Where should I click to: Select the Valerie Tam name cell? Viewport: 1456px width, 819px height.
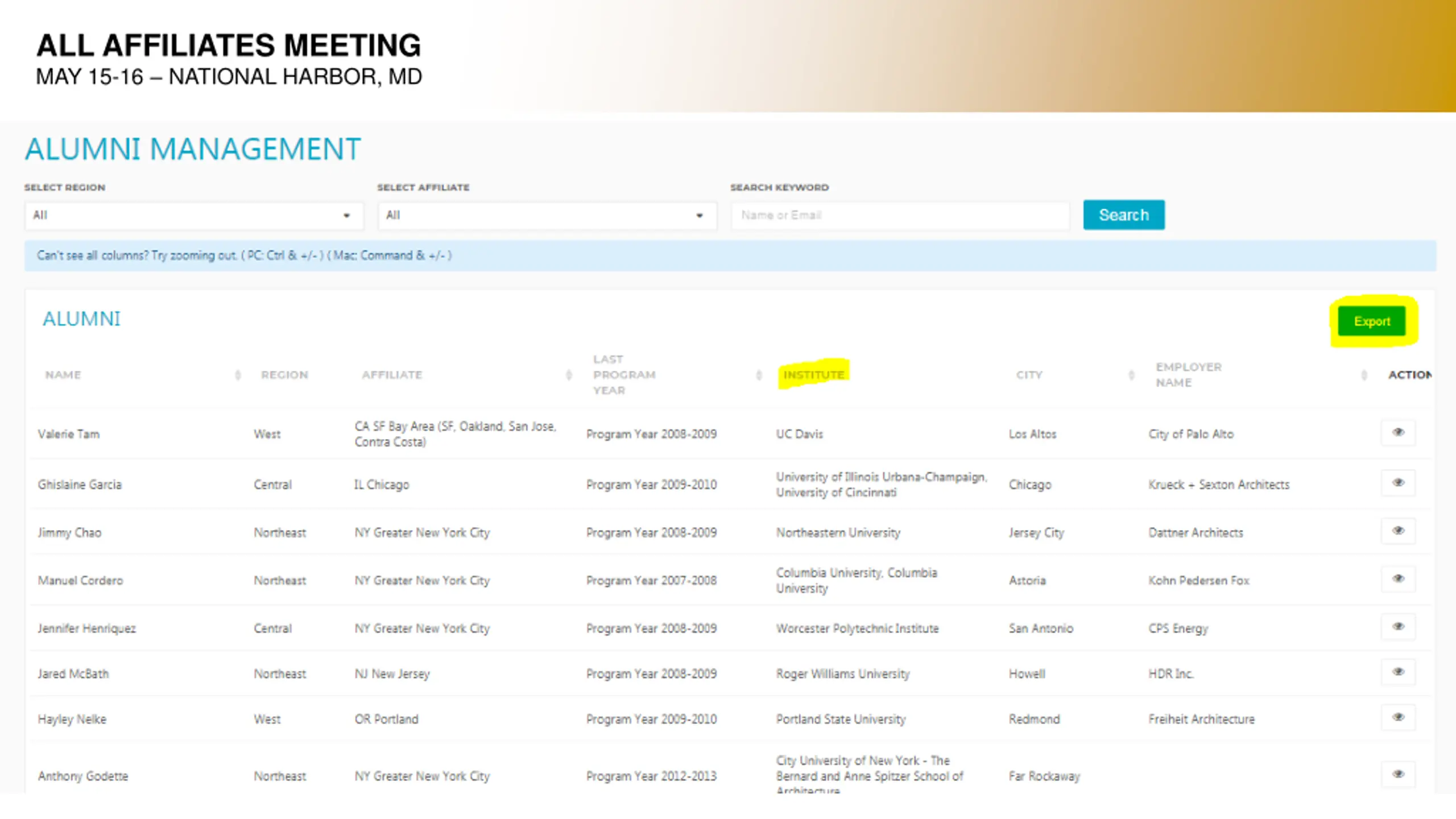(x=68, y=434)
